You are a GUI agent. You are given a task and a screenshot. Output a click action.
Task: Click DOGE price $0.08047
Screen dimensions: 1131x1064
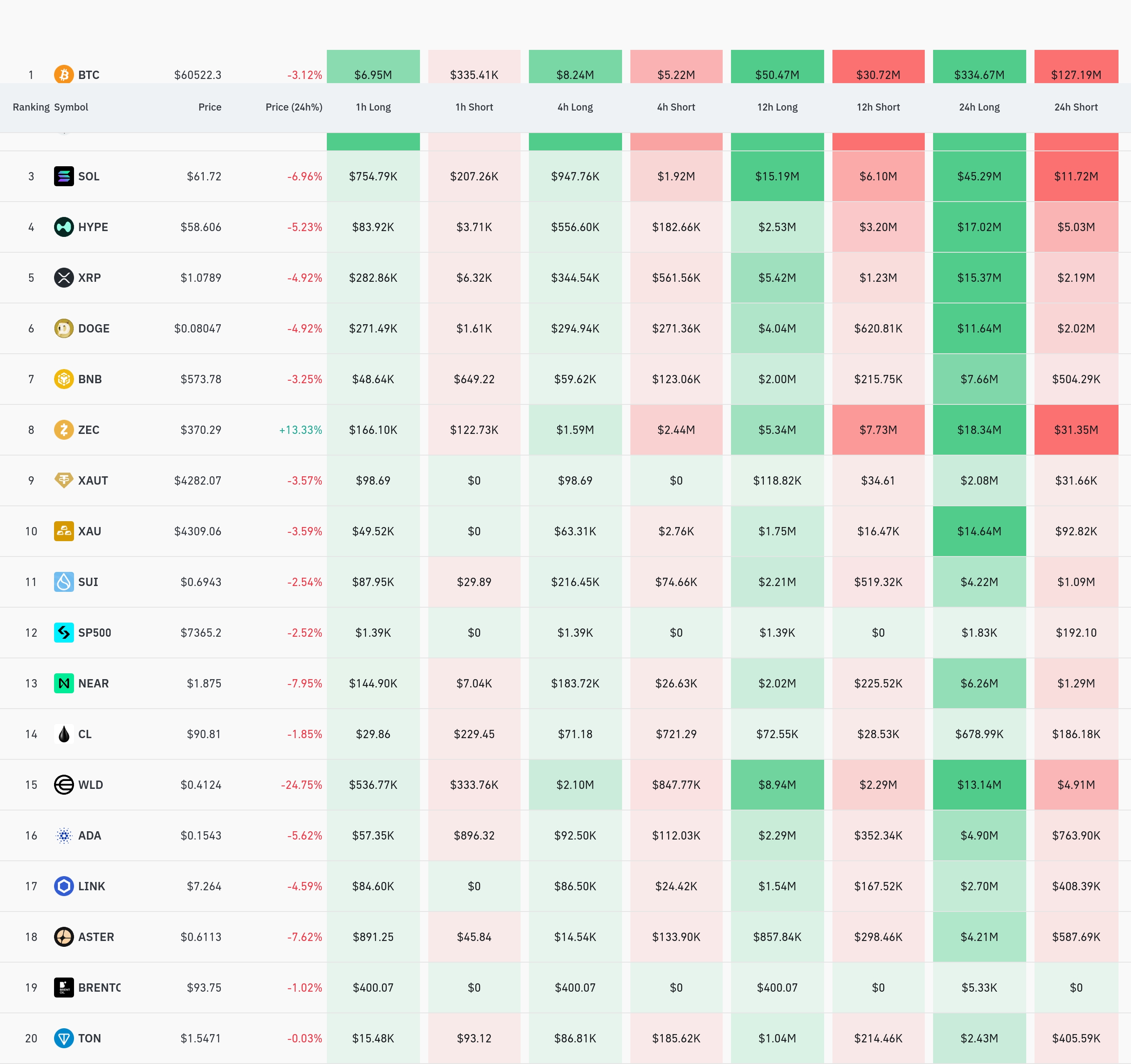click(x=198, y=329)
